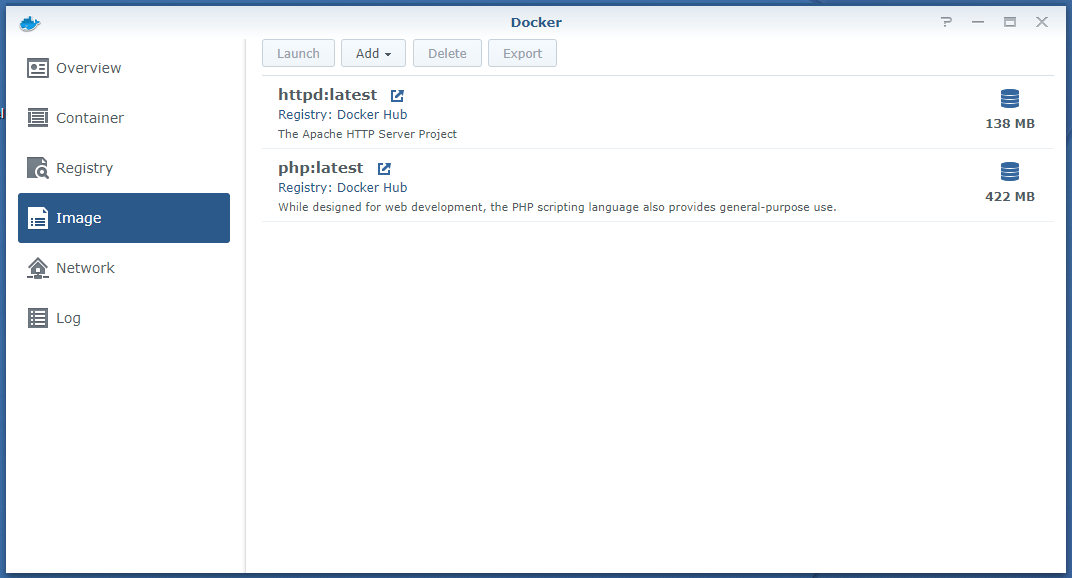Maximize the Docker window

click(x=1010, y=22)
